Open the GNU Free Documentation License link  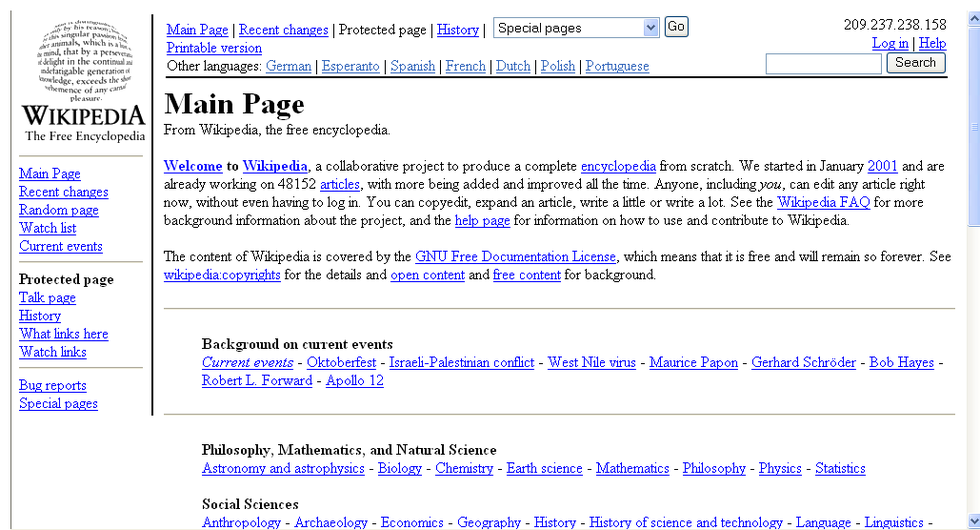515,256
